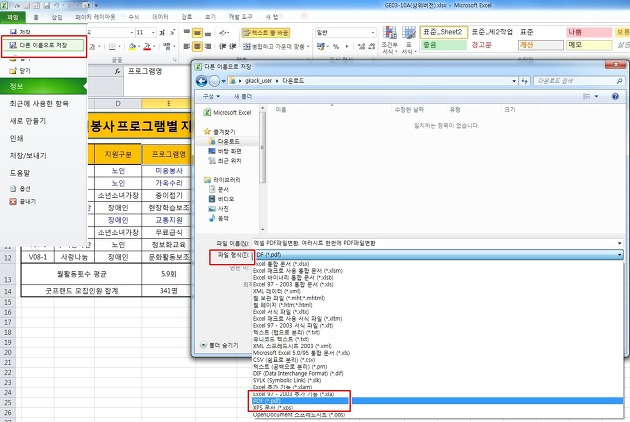Select Favorites in navigation pane
The height and width of the screenshot is (422, 630).
click(220, 132)
